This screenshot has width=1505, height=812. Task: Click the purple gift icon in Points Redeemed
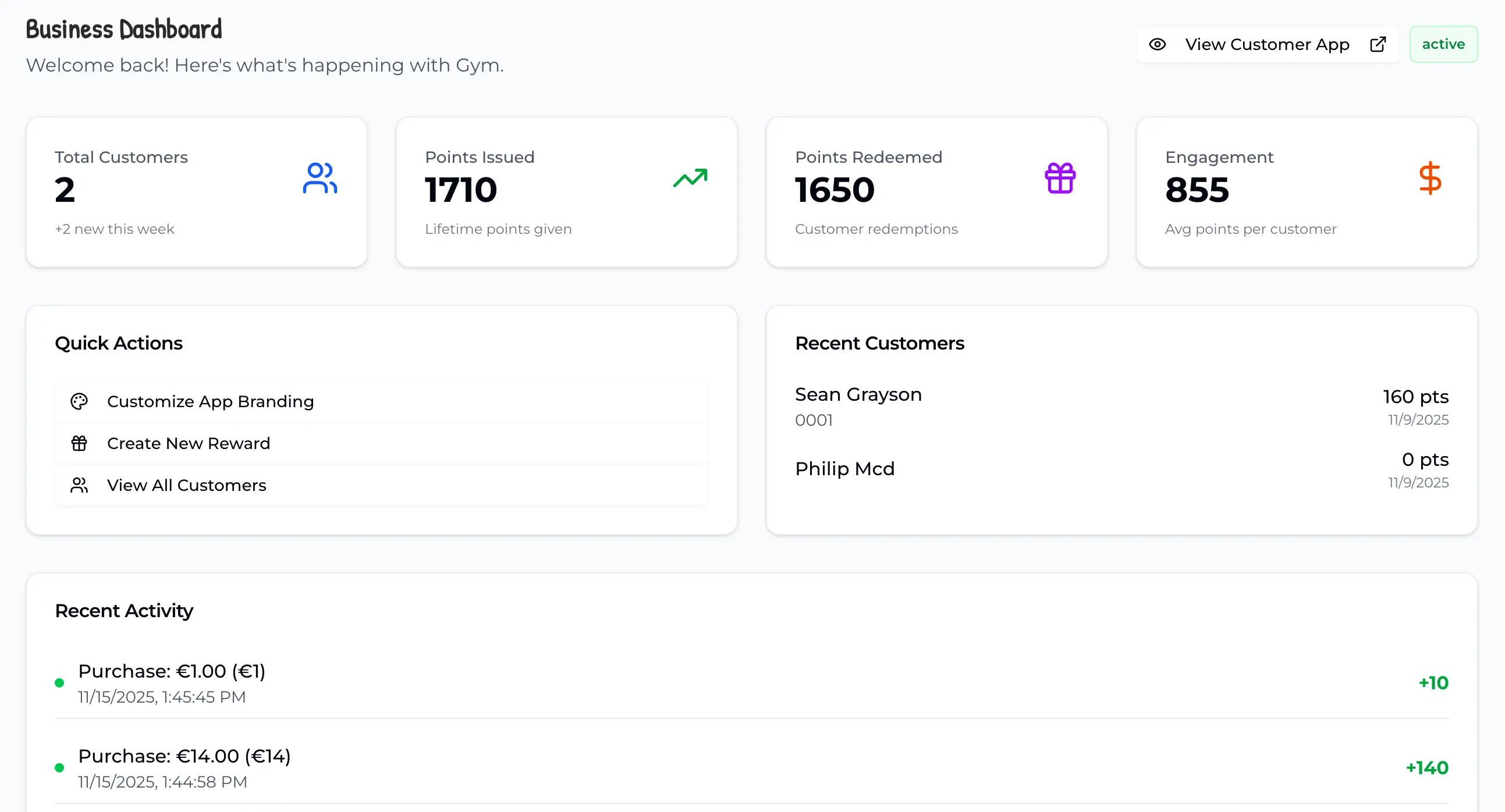[x=1060, y=178]
